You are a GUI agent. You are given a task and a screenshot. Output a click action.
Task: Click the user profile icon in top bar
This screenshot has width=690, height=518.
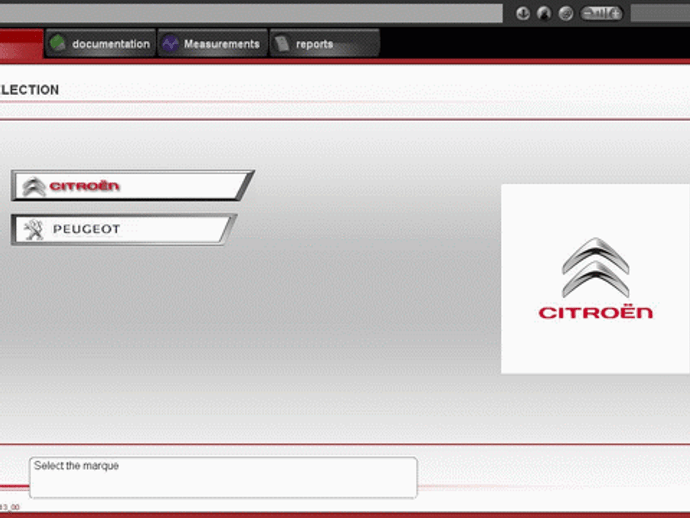(x=544, y=14)
